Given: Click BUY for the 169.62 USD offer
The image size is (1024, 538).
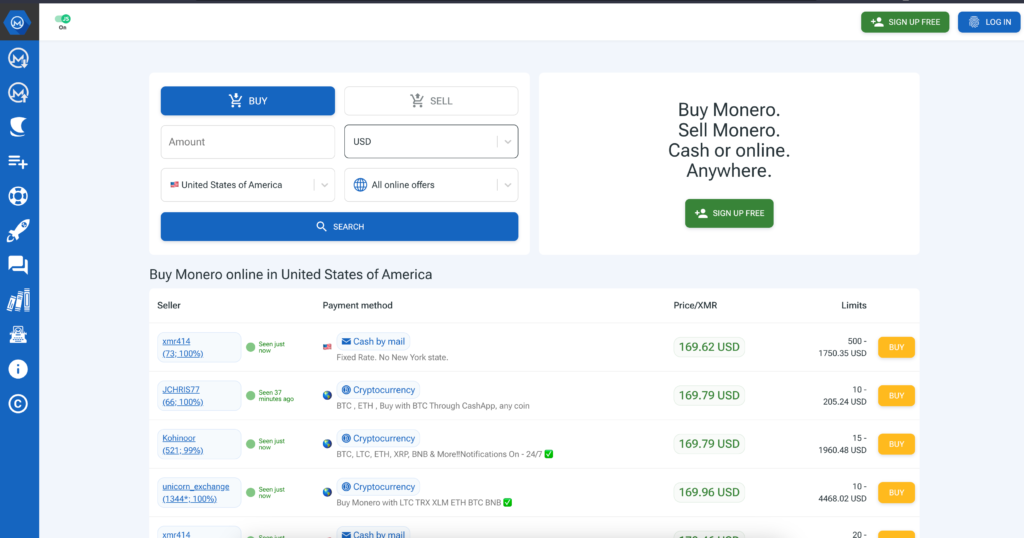Looking at the screenshot, I should pos(896,347).
